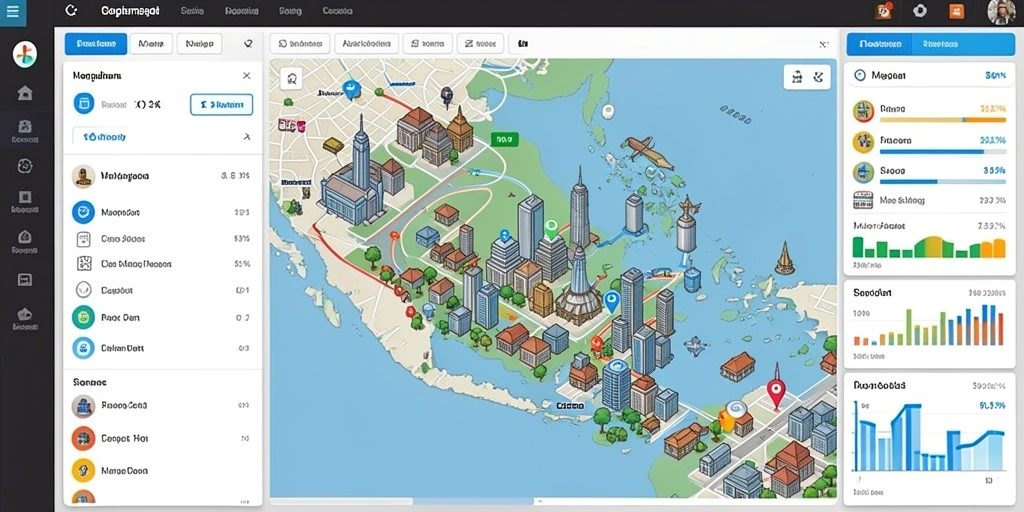Click the small dark icon after the map toolbar buttons
This screenshot has height=512, width=1024.
(x=522, y=44)
